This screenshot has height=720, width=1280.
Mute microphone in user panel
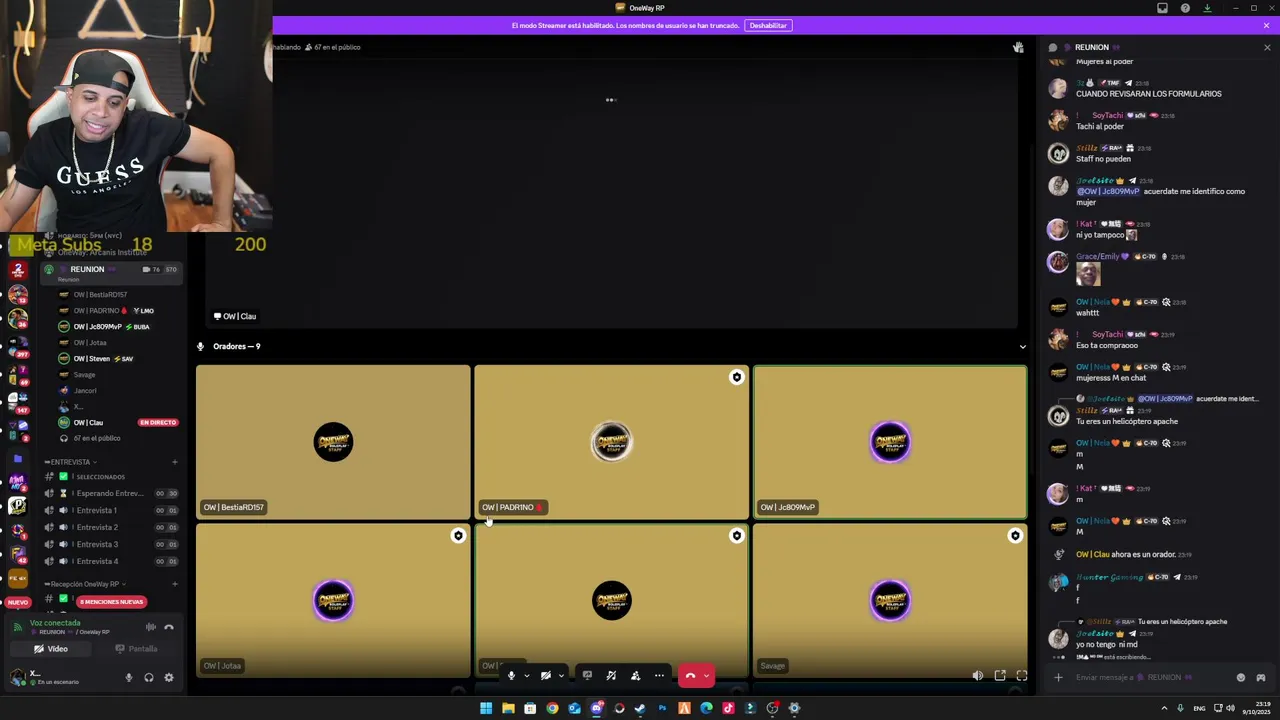128,677
